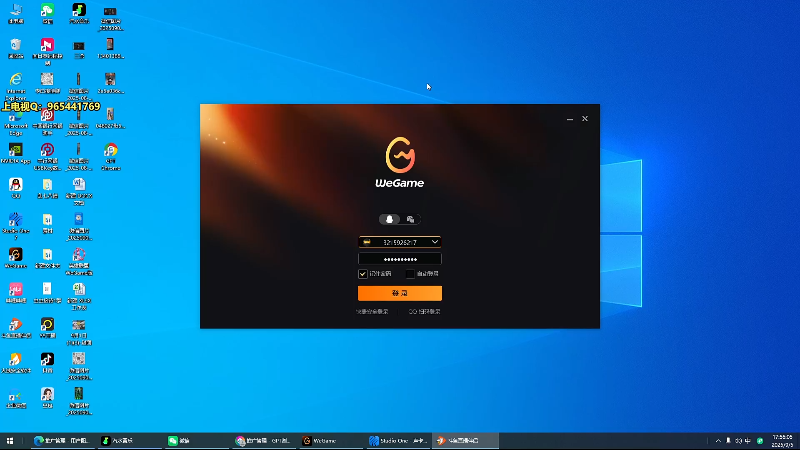Image resolution: width=800 pixels, height=450 pixels.
Task: Open the orange flame desktop shortcut
Action: click(x=16, y=362)
